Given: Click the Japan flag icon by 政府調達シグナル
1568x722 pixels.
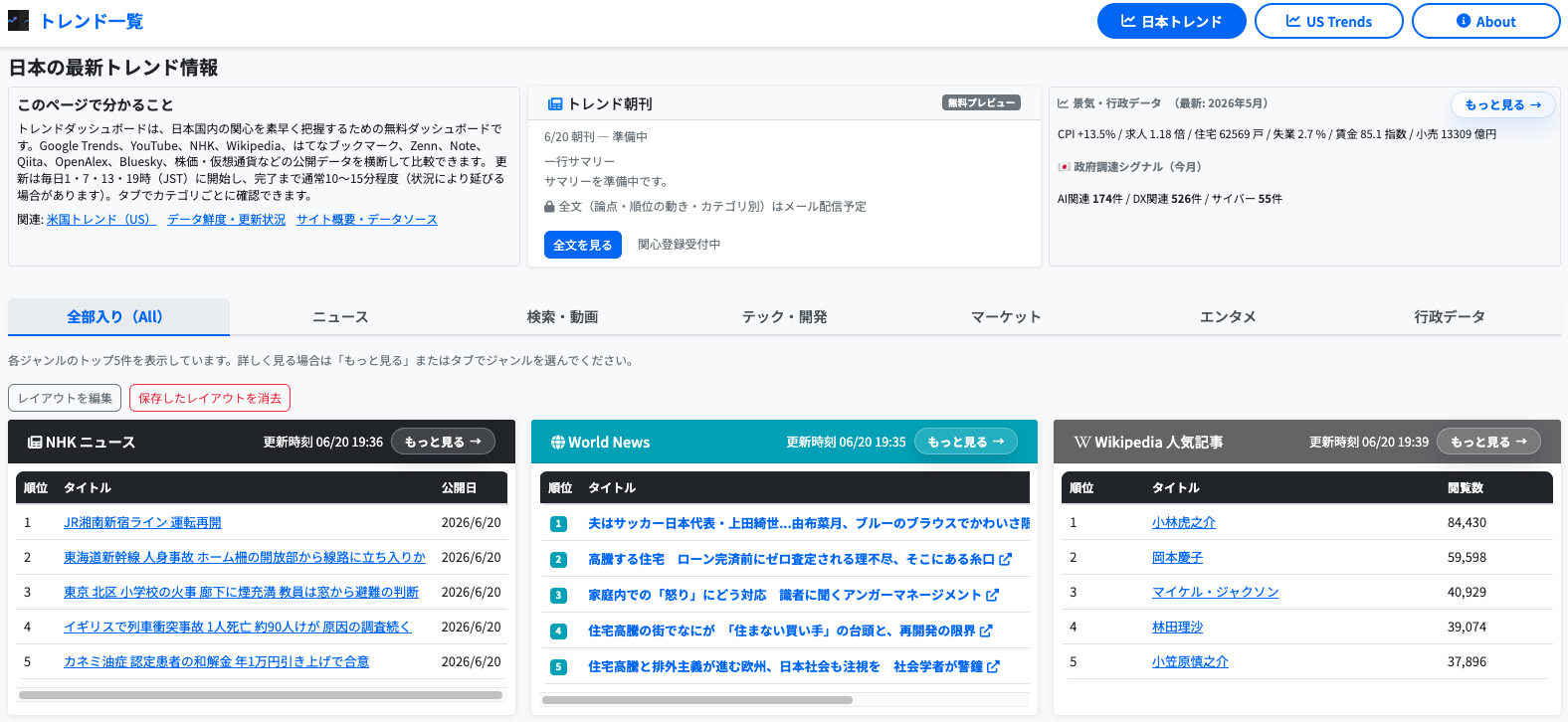Looking at the screenshot, I should click(1064, 167).
